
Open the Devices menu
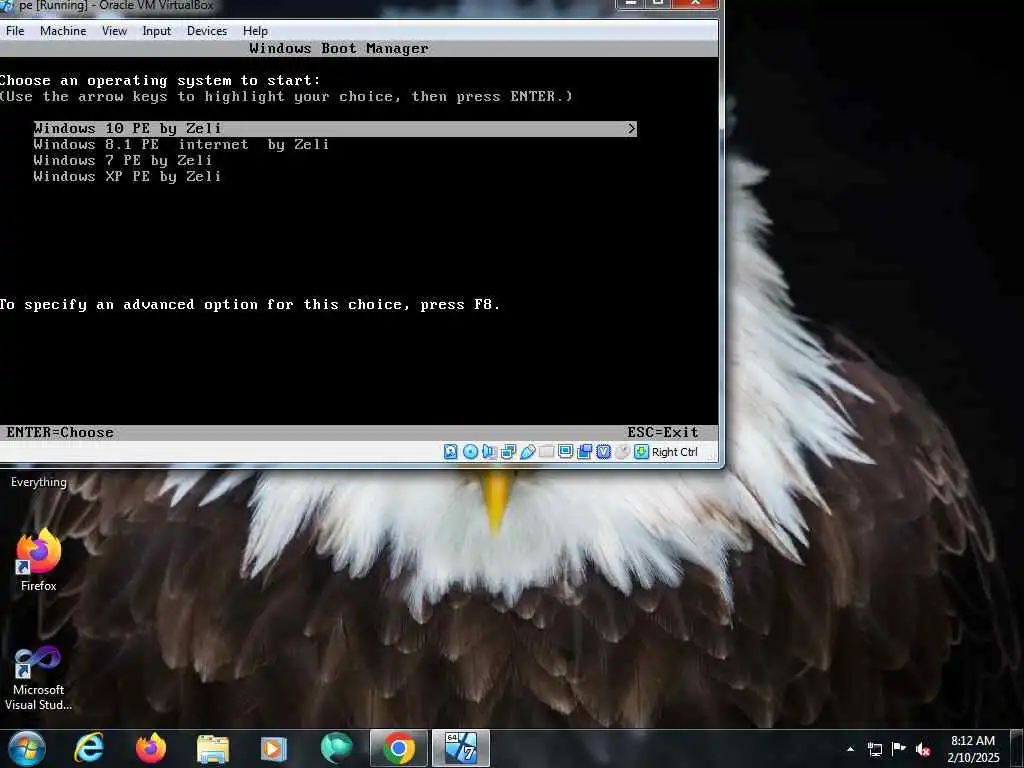click(x=207, y=31)
